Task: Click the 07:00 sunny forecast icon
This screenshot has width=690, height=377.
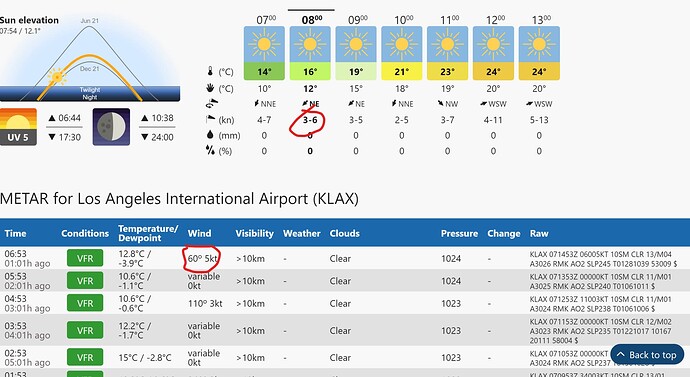Action: 264,44
